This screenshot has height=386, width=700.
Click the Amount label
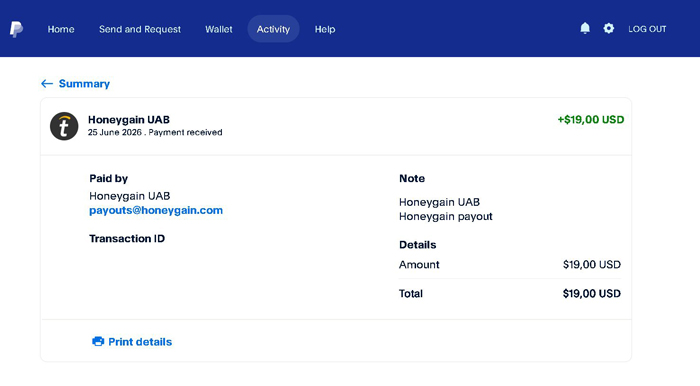pyautogui.click(x=419, y=265)
